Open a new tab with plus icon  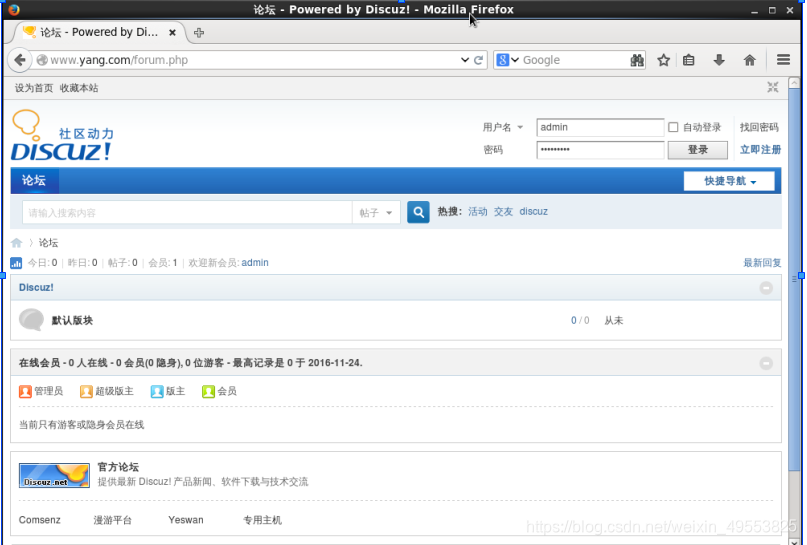point(199,32)
